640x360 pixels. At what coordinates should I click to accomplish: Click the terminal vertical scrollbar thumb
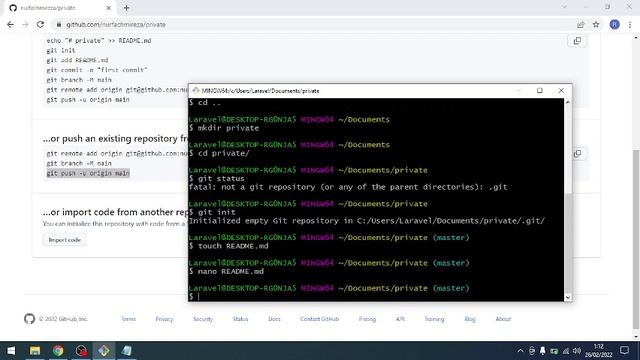567,243
